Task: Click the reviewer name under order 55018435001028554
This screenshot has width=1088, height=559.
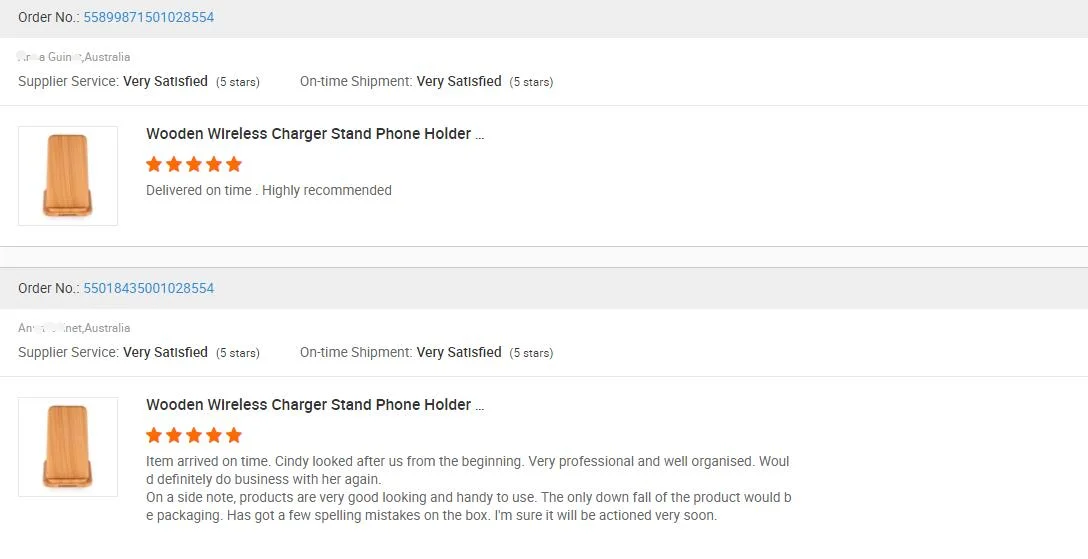Action: (x=74, y=328)
